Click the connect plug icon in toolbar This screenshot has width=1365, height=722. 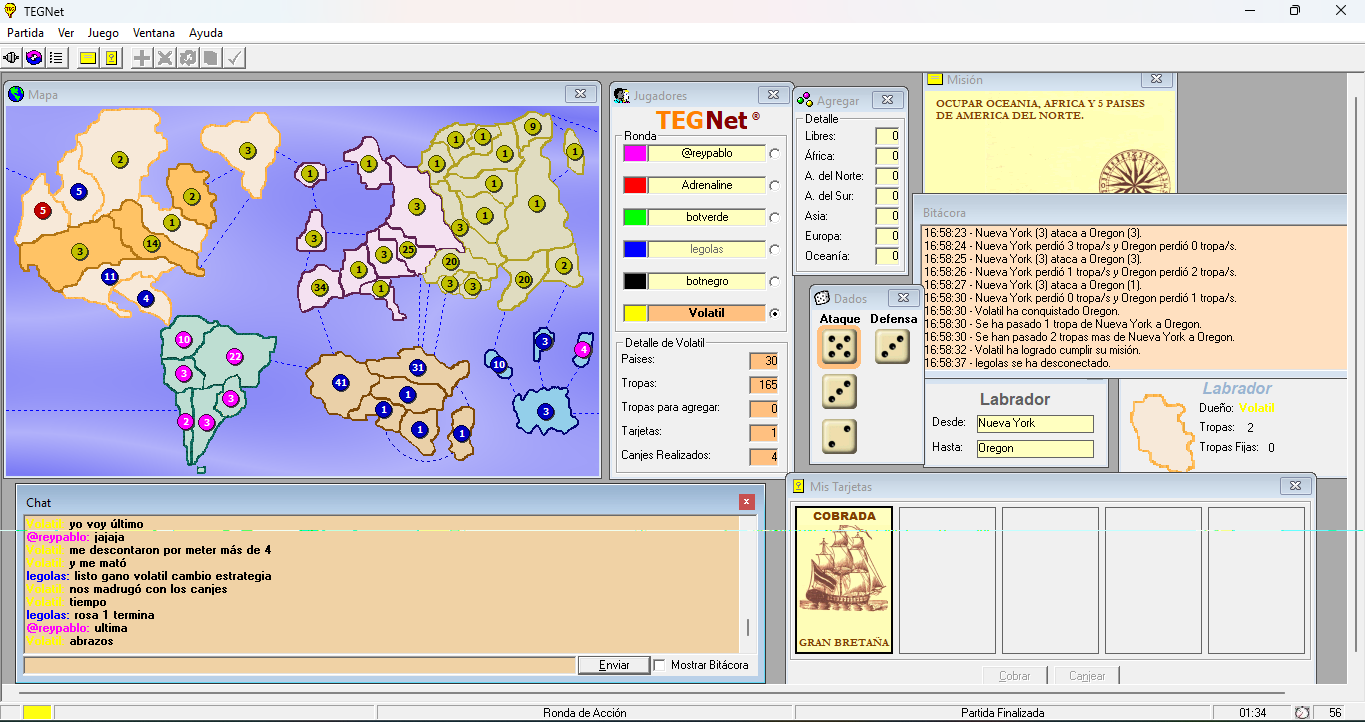pos(12,58)
